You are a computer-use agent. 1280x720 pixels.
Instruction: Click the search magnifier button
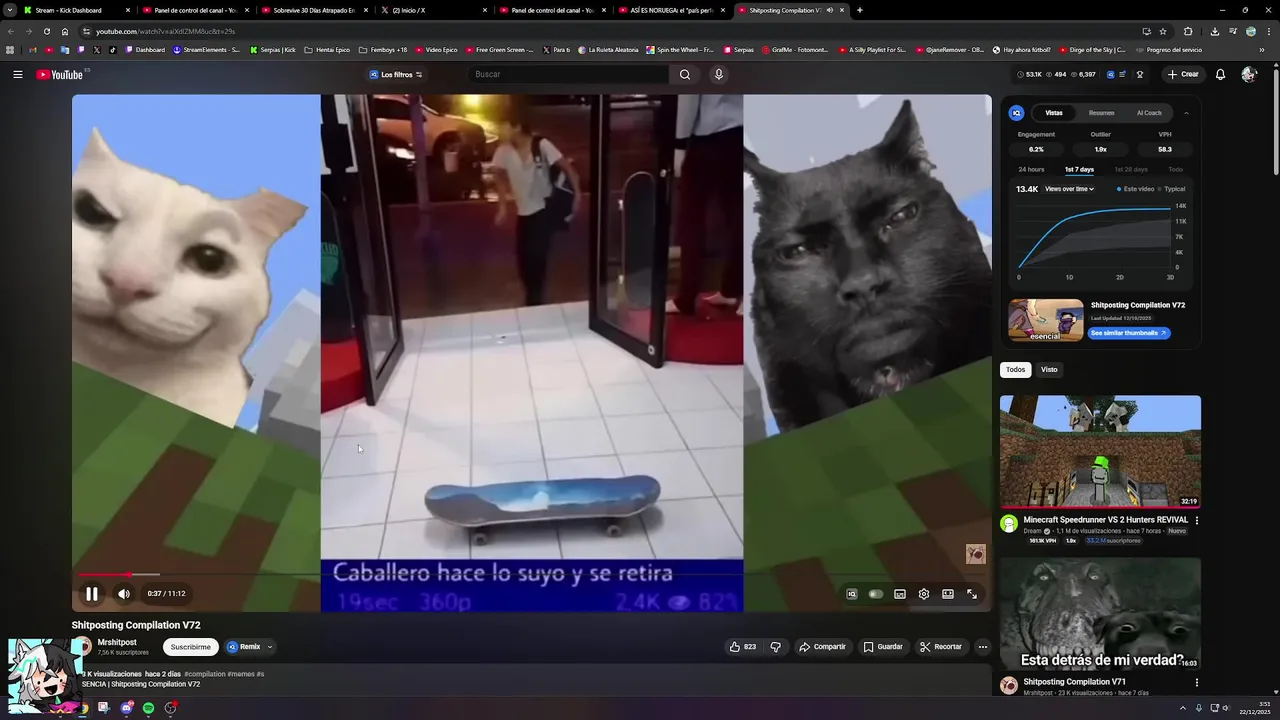point(685,74)
